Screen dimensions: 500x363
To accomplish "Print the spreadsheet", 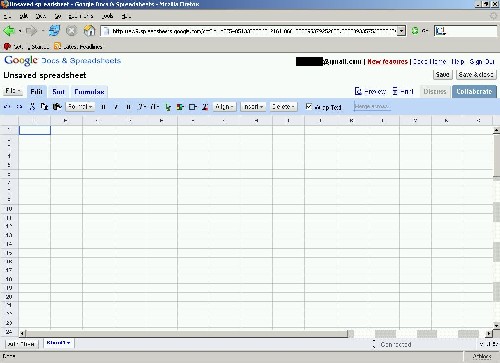I will (x=403, y=91).
